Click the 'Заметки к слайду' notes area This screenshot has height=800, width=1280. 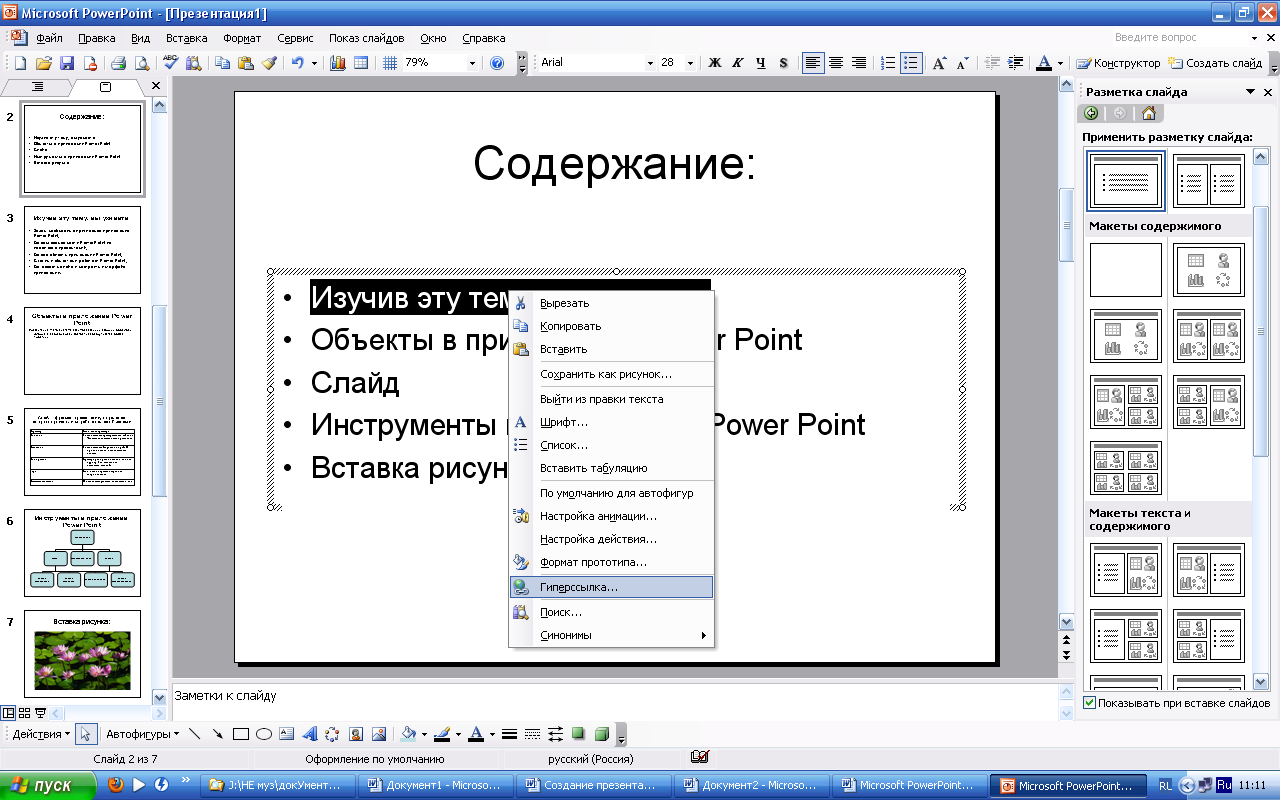(614, 702)
